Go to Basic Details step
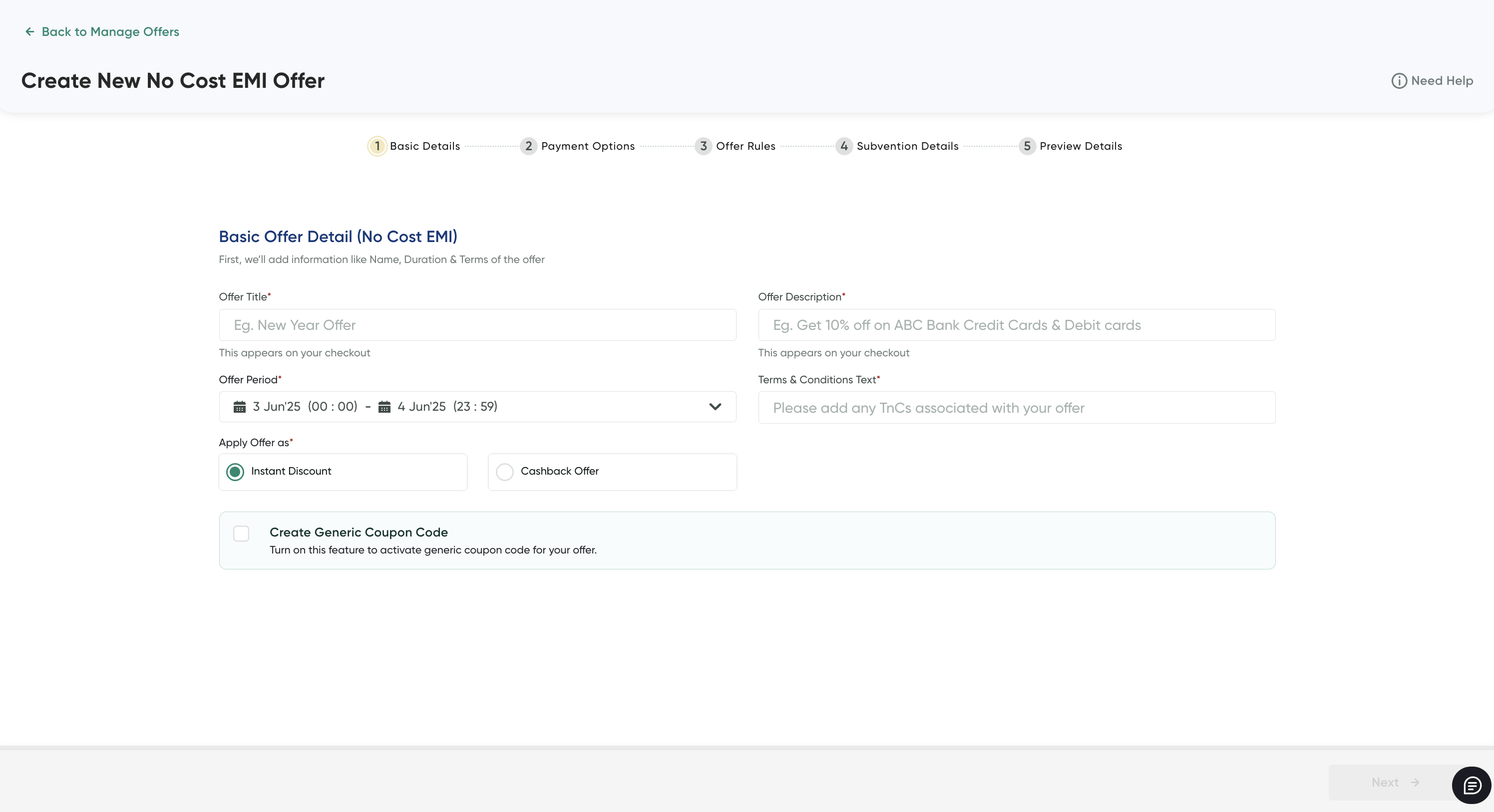The height and width of the screenshot is (812, 1494). coord(424,146)
